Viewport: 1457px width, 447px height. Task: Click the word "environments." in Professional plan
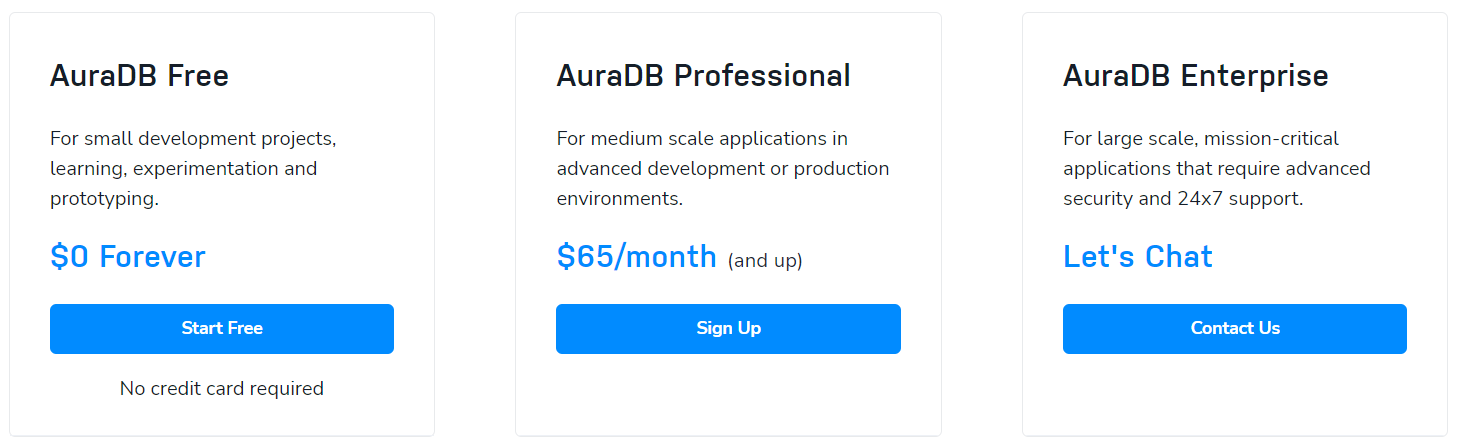620,199
